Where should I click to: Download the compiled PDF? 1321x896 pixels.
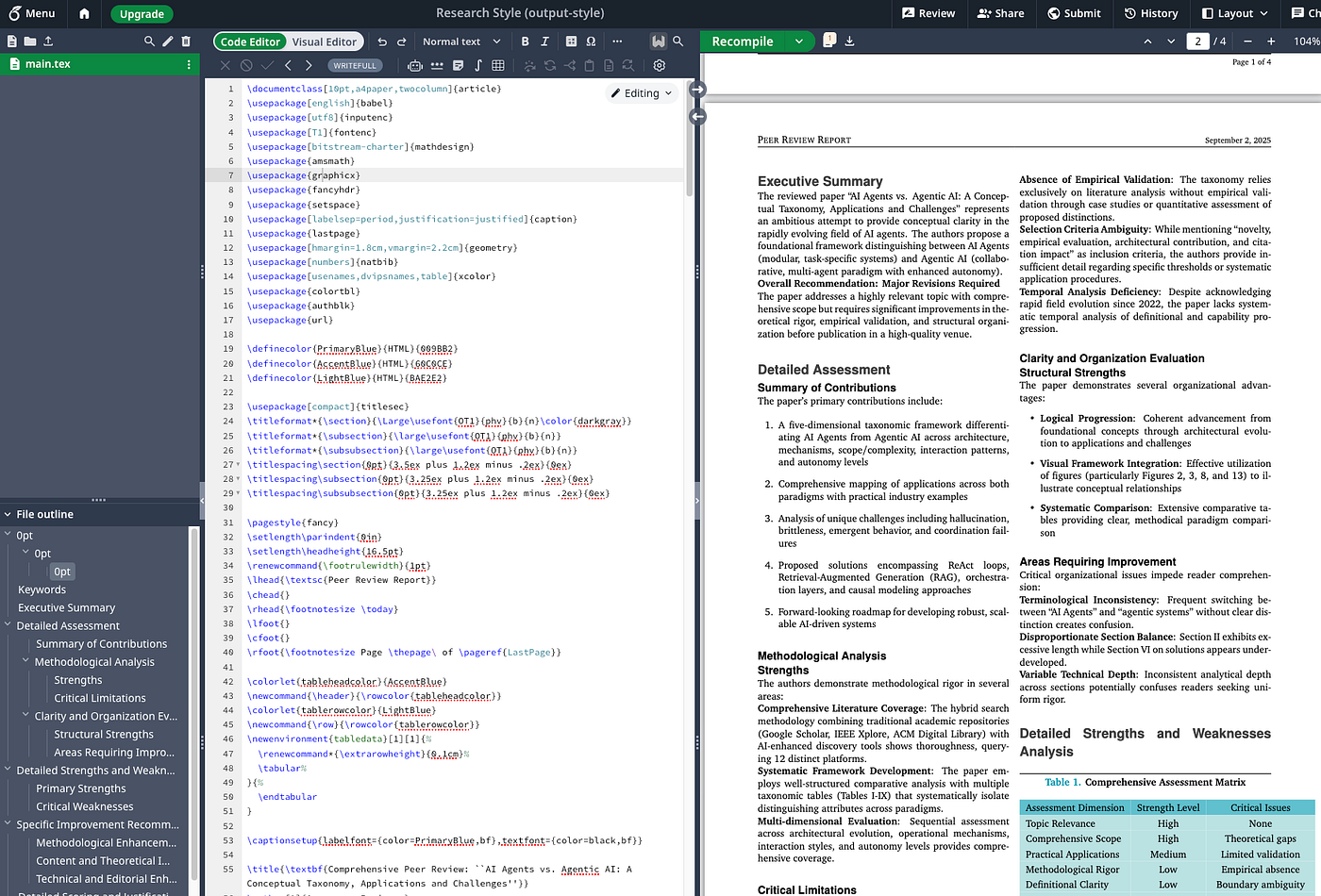click(x=849, y=41)
